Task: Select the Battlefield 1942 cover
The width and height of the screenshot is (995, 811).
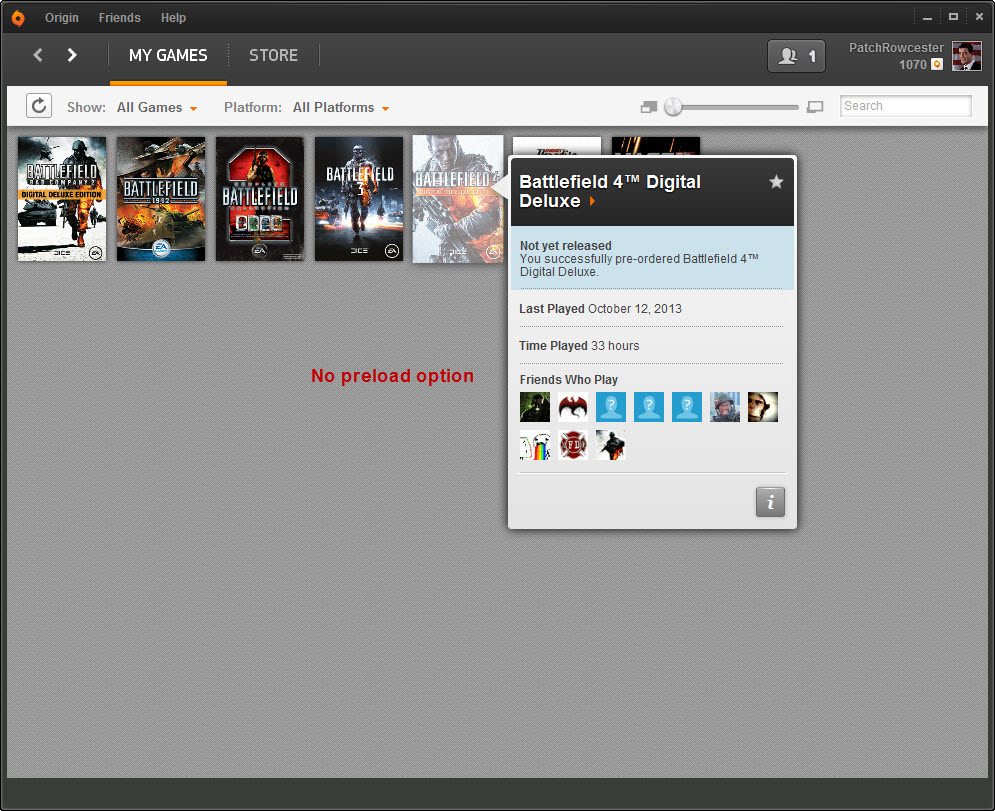Action: (x=161, y=199)
